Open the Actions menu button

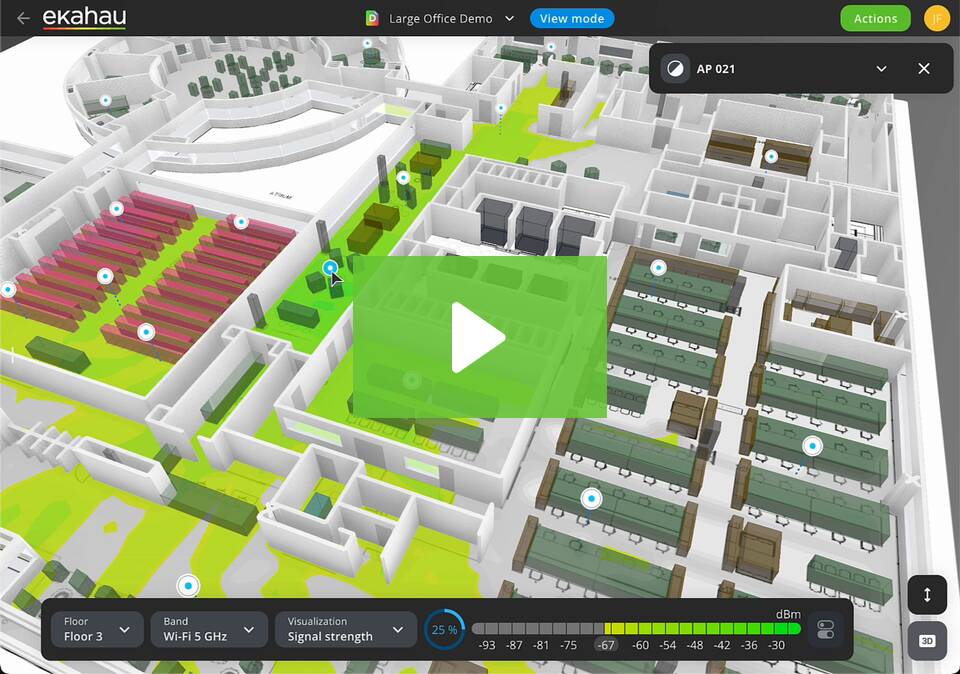[x=876, y=18]
